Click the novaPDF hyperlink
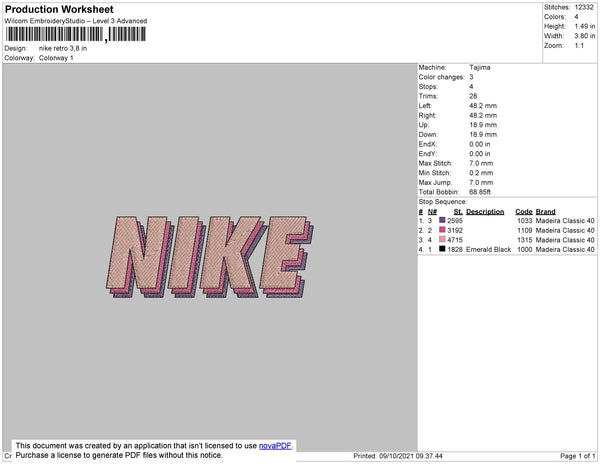 (275, 446)
